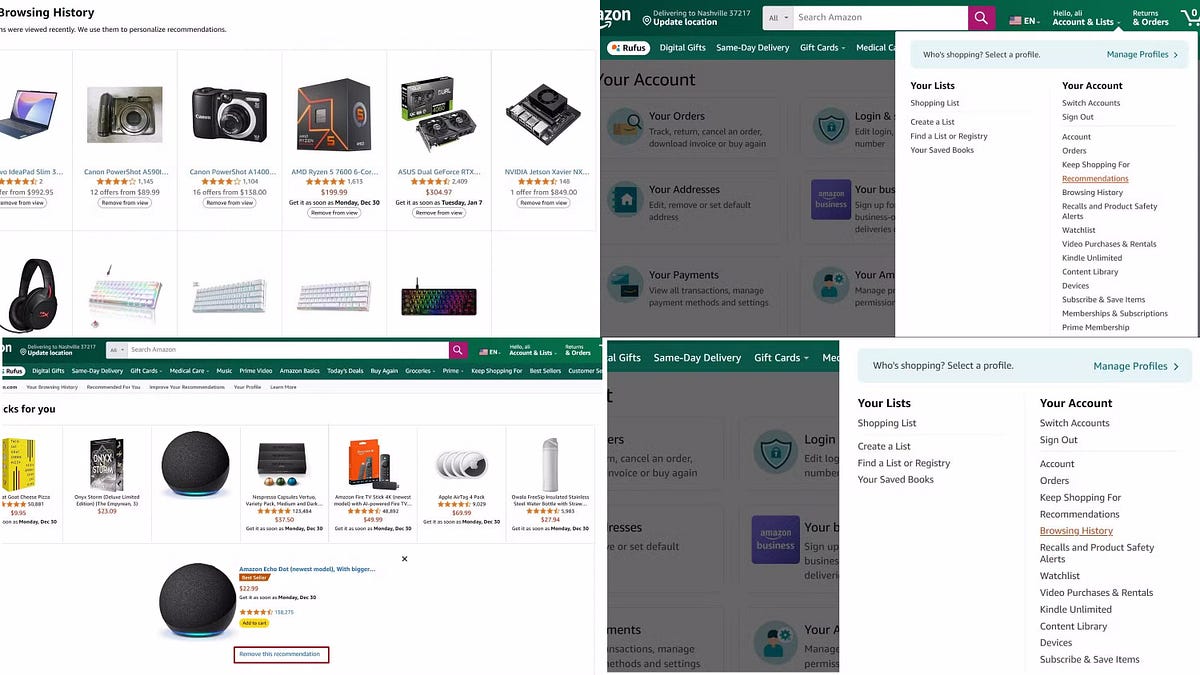
Task: Open the shopping cart icon
Action: tap(1190, 17)
